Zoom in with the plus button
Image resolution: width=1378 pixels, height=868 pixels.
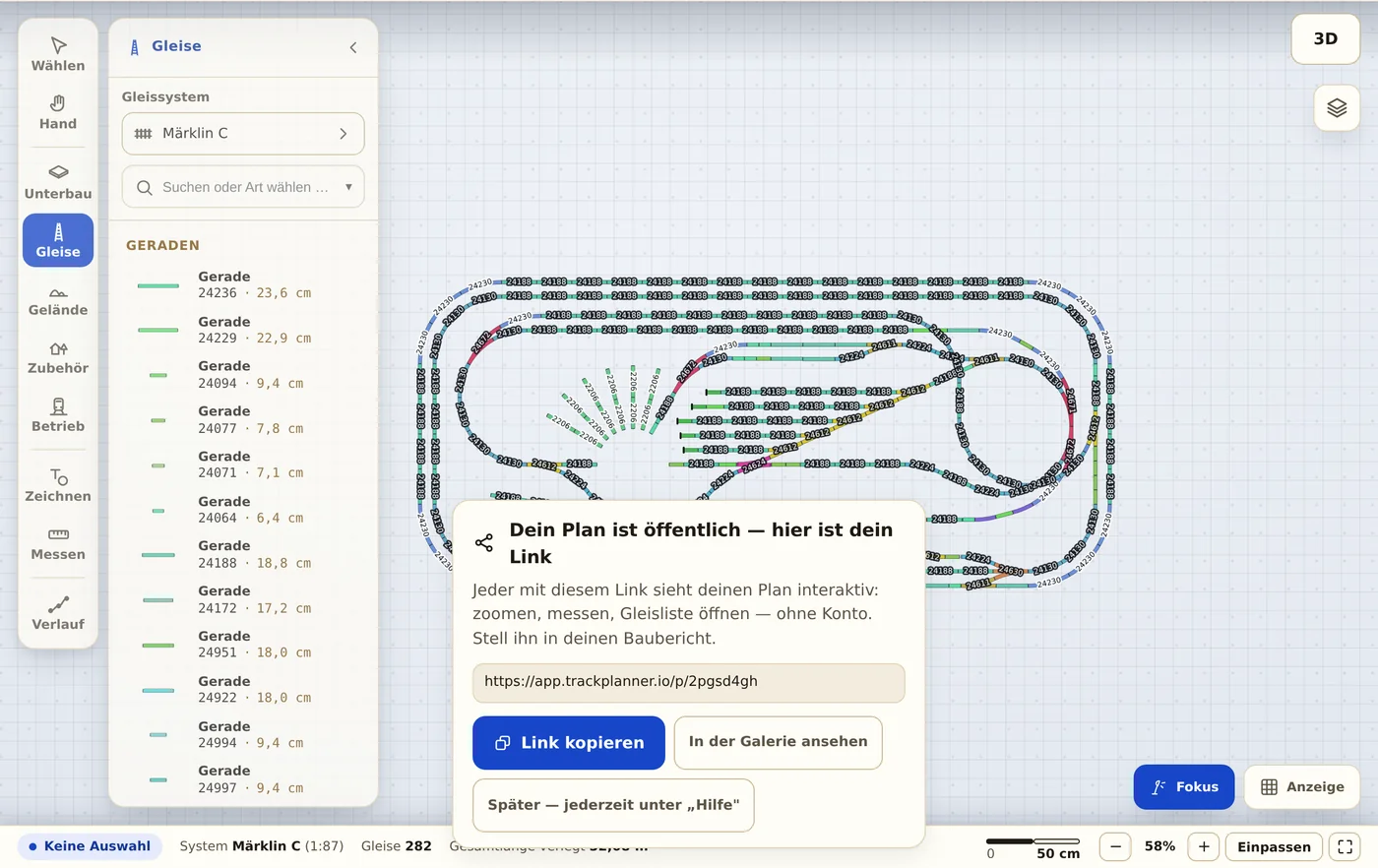[1204, 846]
